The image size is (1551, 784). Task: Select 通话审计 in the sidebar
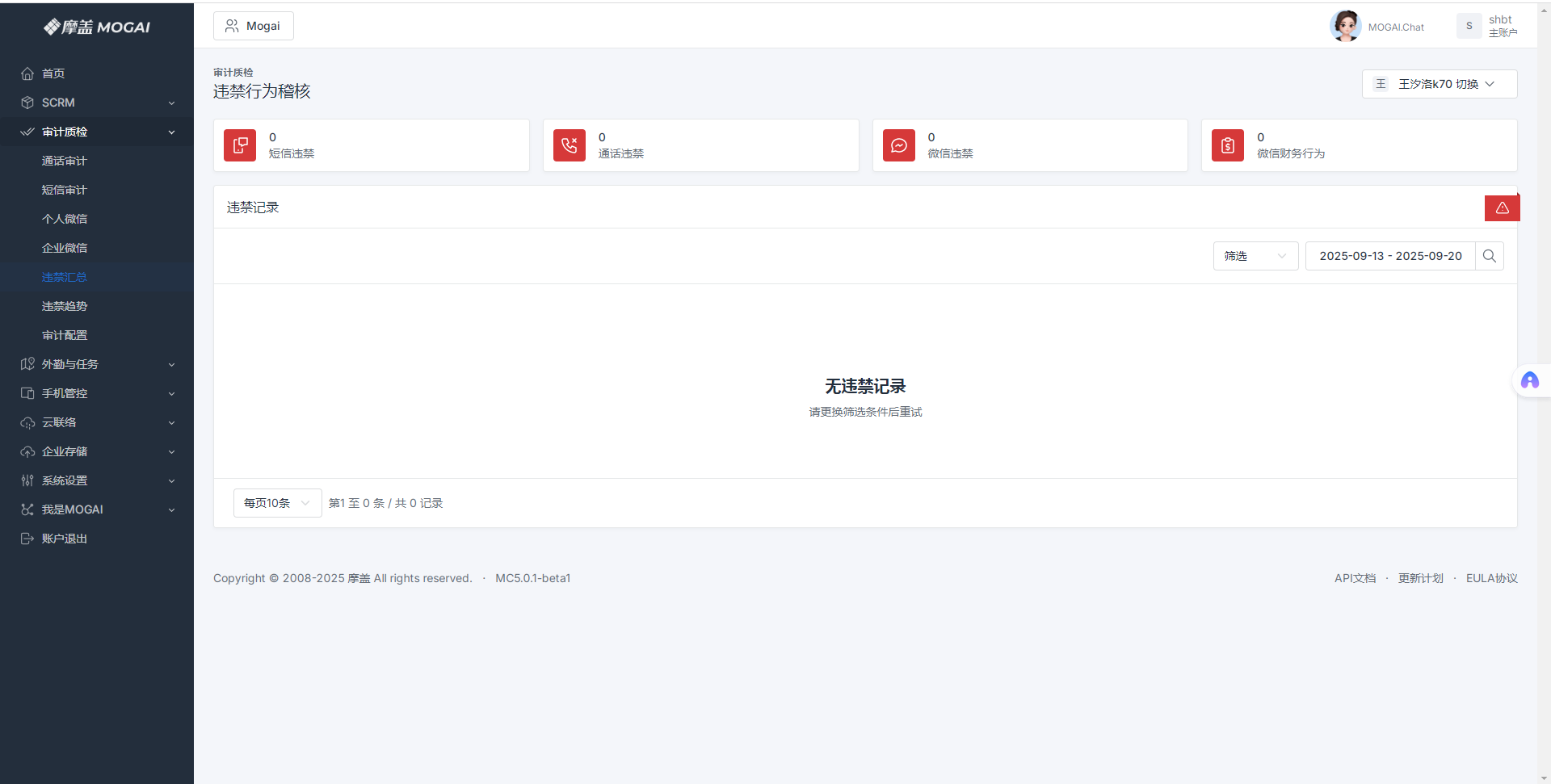tap(65, 161)
